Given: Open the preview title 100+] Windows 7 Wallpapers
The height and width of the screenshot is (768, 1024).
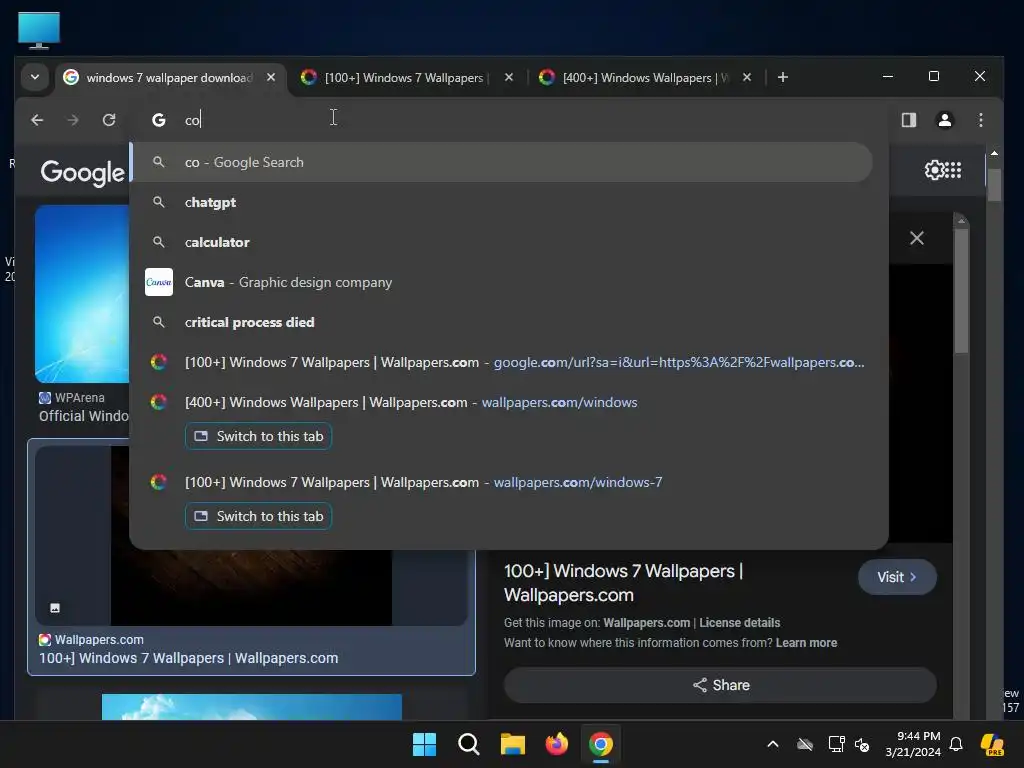Looking at the screenshot, I should point(624,583).
